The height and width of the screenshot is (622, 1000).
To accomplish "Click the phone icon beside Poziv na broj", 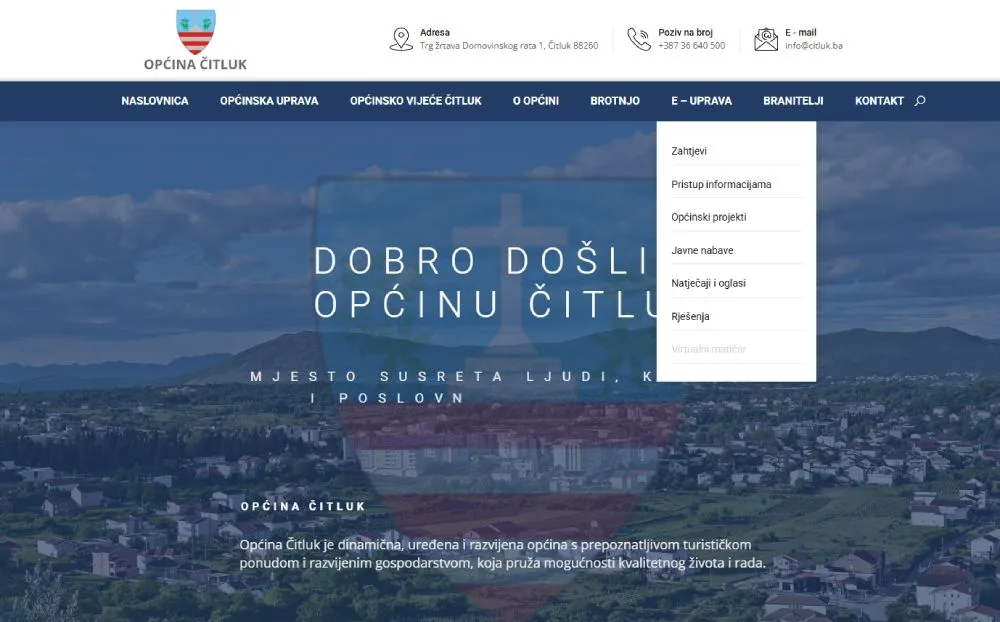I will point(638,39).
